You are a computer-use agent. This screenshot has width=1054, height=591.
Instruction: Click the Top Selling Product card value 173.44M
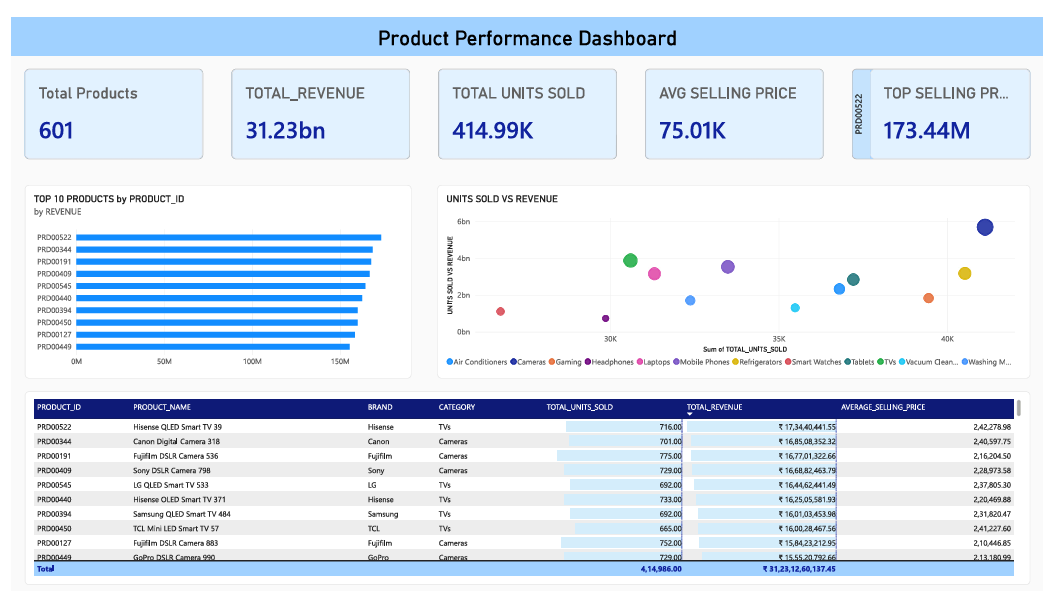point(926,130)
